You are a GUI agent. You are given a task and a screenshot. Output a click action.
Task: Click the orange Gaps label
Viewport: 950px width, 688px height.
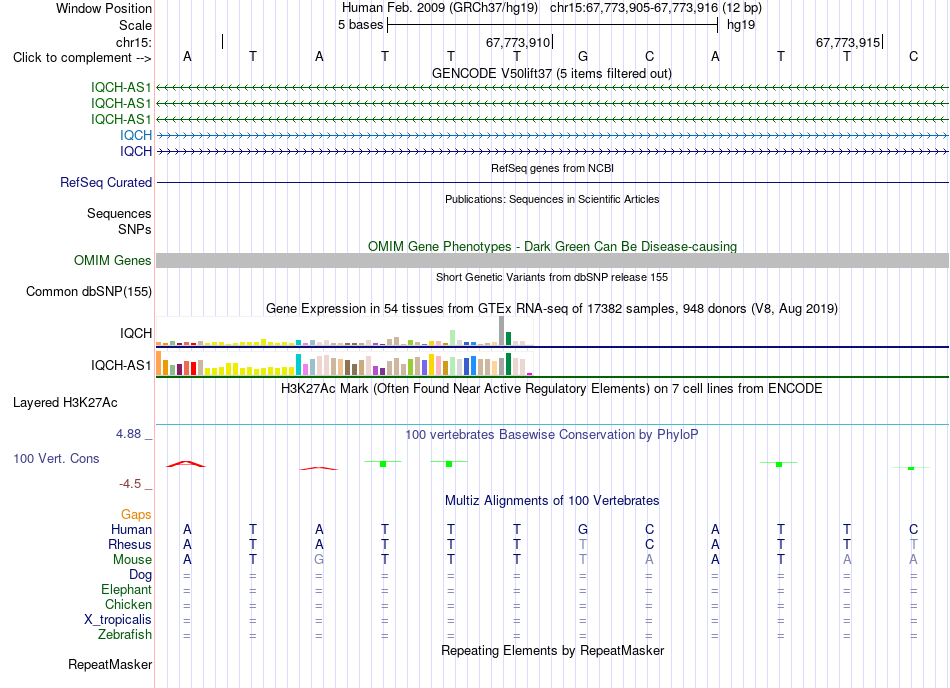coord(136,515)
